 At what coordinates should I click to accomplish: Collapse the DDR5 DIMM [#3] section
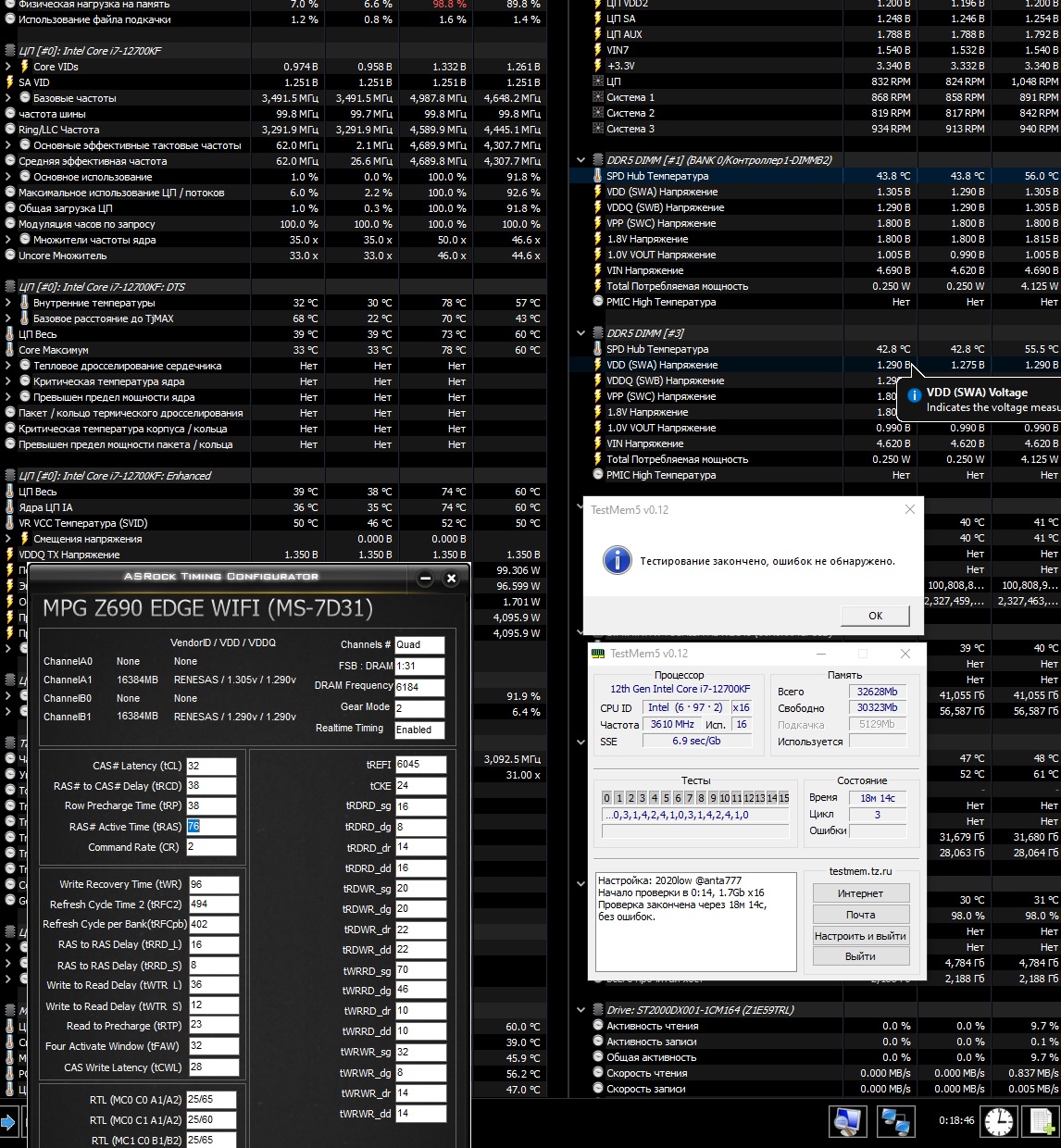point(580,333)
